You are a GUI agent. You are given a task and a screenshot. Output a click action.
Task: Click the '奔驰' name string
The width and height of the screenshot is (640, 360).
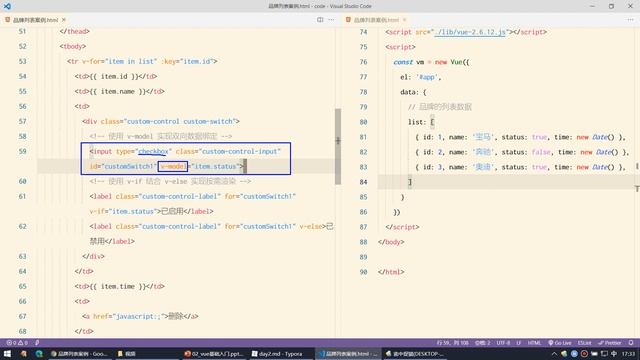[483, 152]
